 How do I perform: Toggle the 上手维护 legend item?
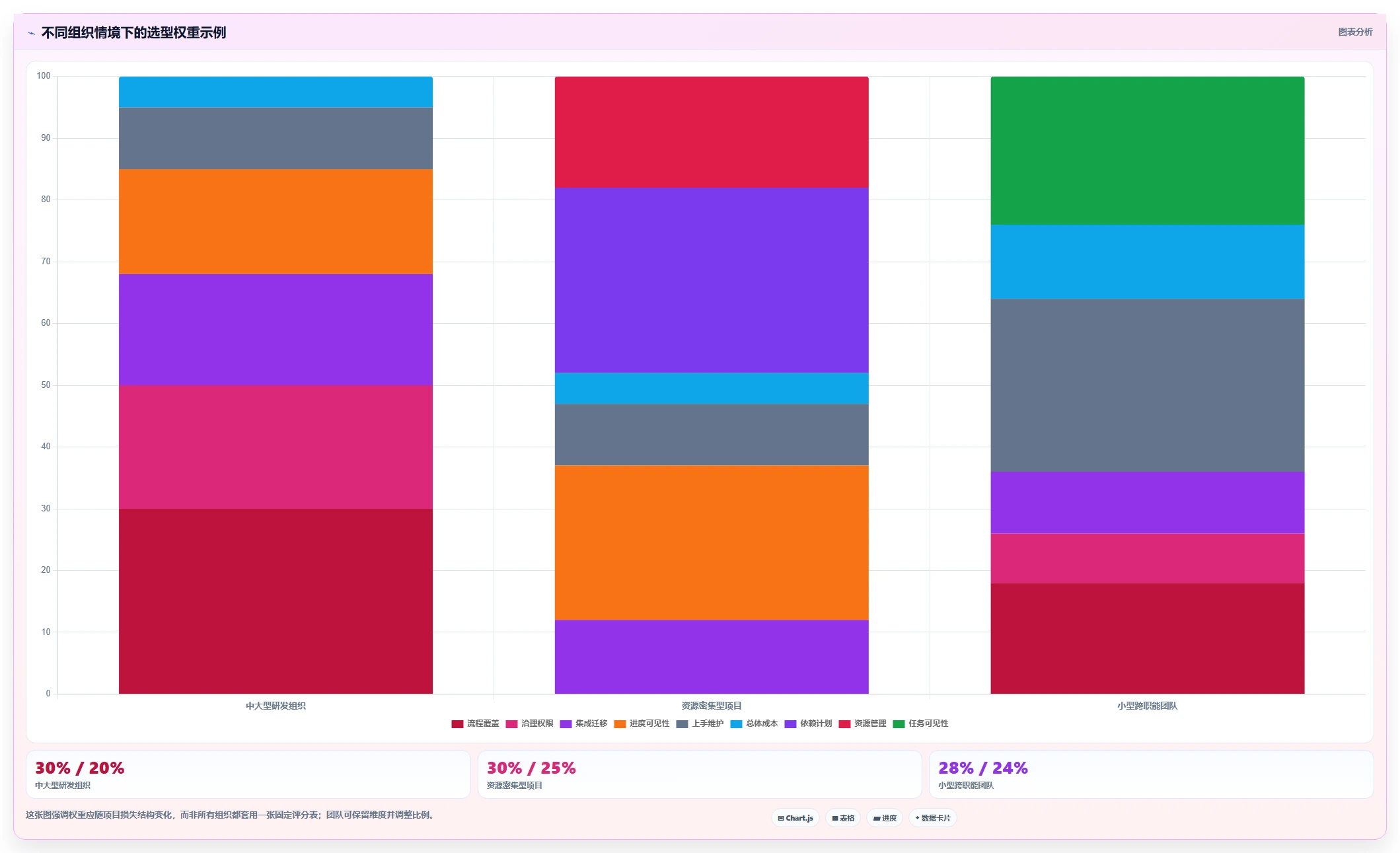point(700,723)
